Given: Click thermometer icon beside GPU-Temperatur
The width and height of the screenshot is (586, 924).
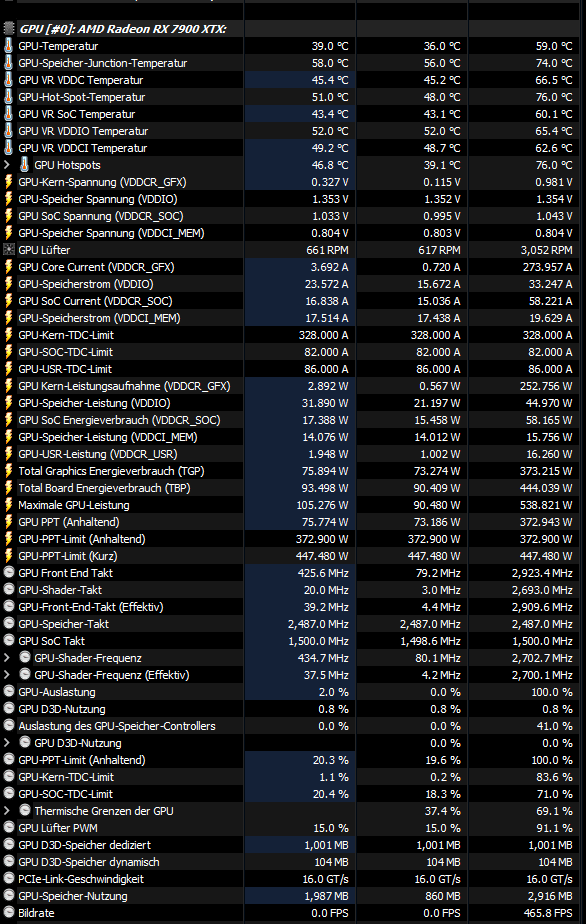Looking at the screenshot, I should click(8, 46).
